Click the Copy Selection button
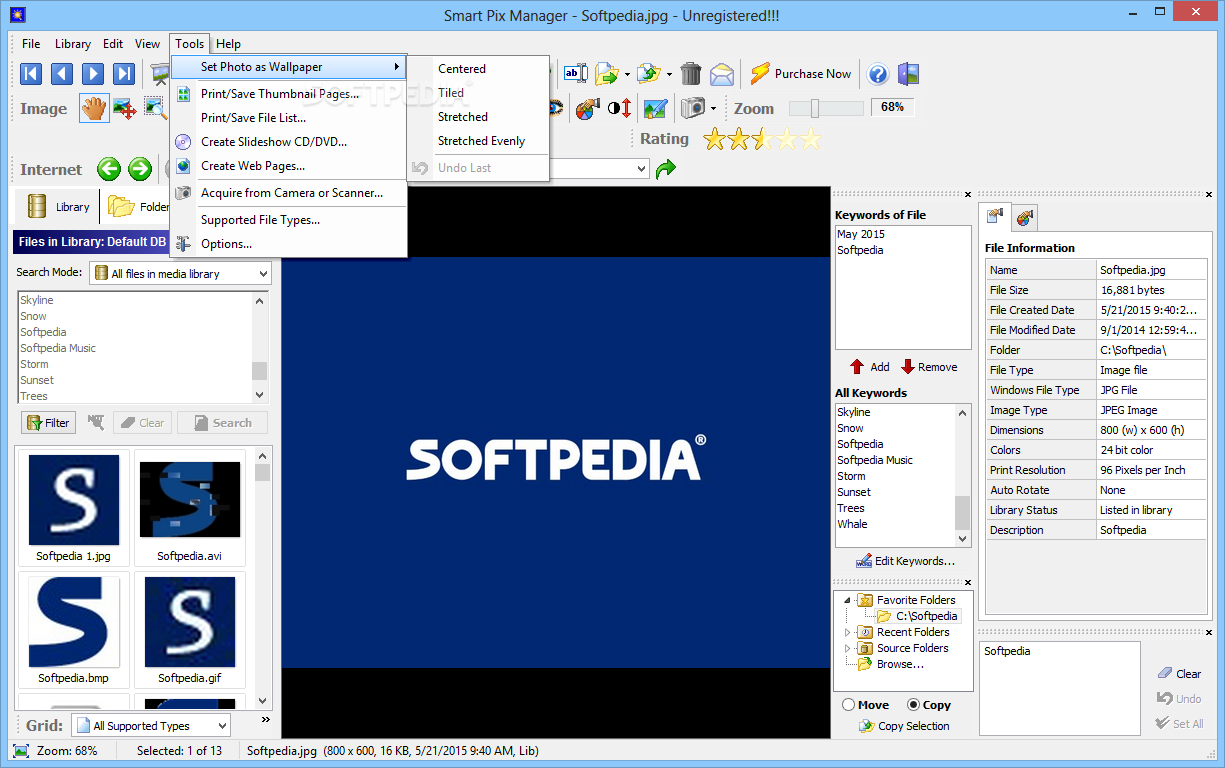 [x=904, y=726]
